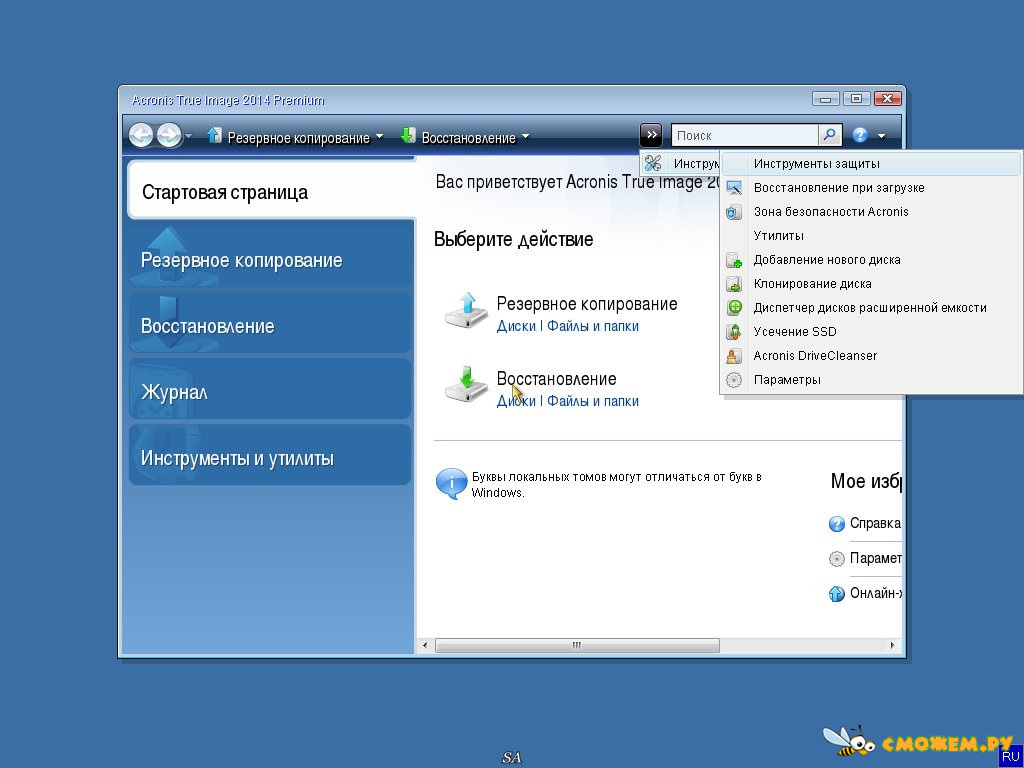Click backup icon in toolbar

(x=214, y=135)
